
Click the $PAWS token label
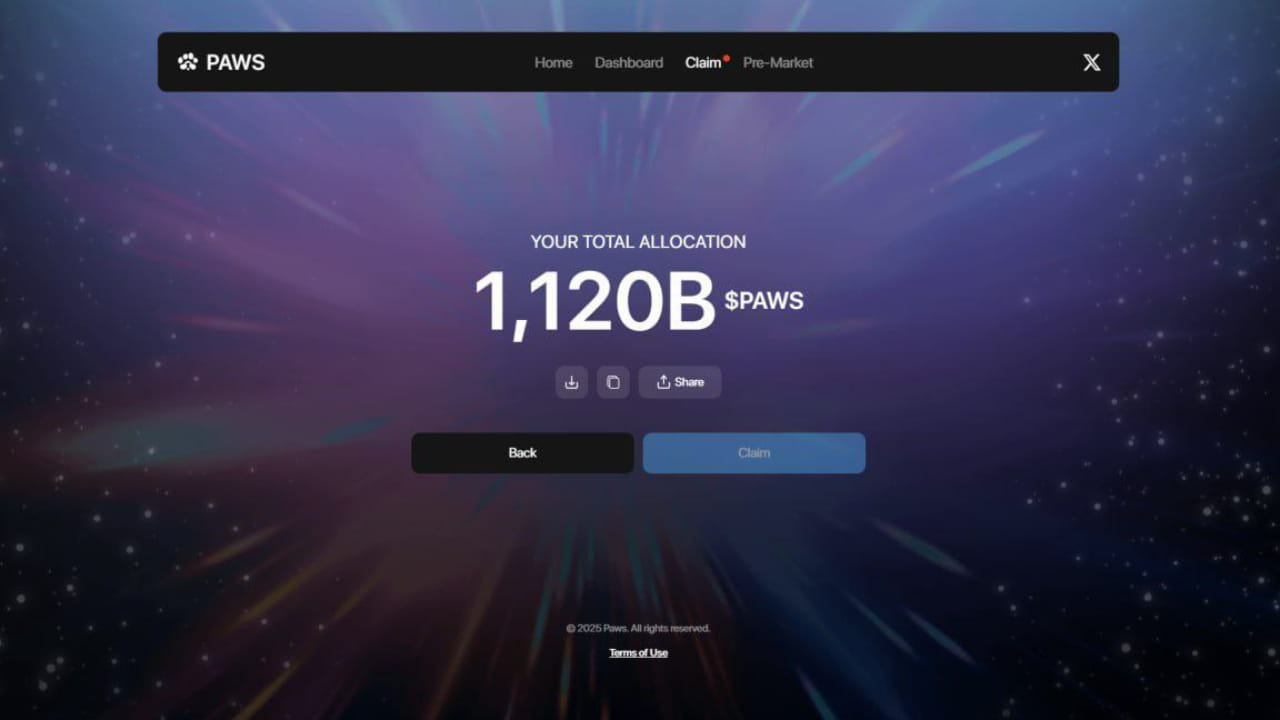[764, 301]
